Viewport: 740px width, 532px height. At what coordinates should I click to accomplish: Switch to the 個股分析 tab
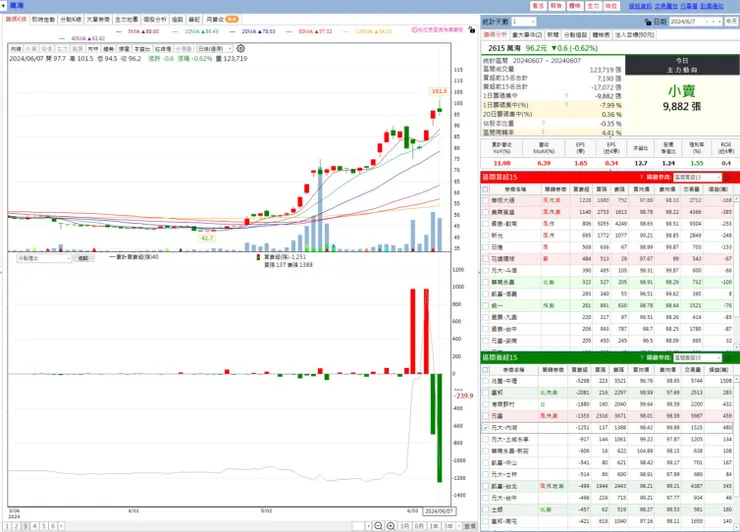pyautogui.click(x=155, y=19)
